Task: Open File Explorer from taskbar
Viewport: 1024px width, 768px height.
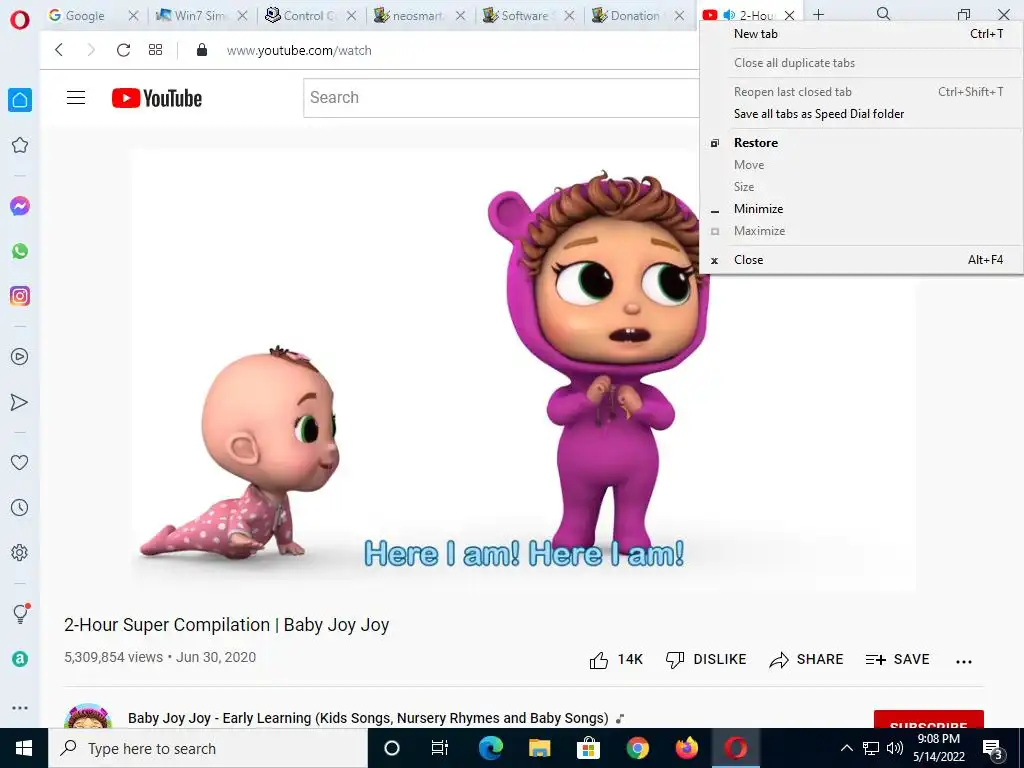Action: [539, 748]
